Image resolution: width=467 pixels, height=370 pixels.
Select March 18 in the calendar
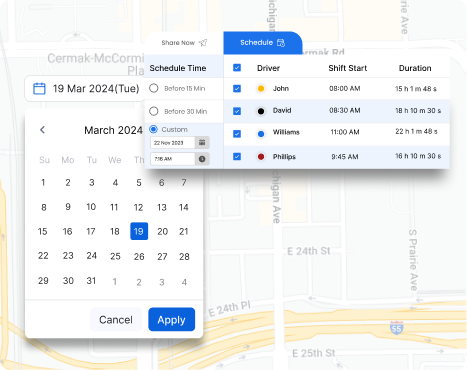[x=115, y=231]
